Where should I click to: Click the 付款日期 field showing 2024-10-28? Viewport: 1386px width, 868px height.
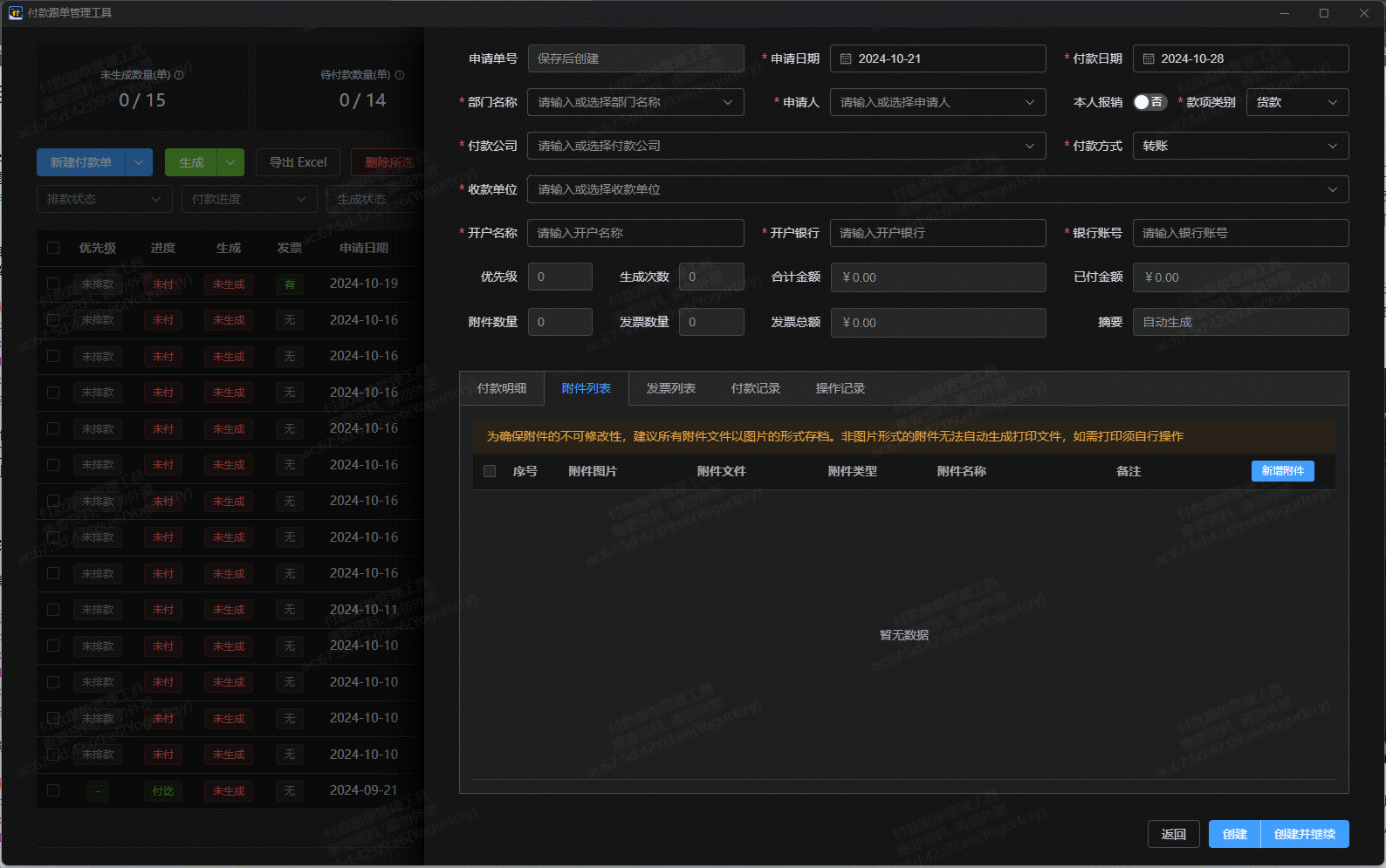1240,58
